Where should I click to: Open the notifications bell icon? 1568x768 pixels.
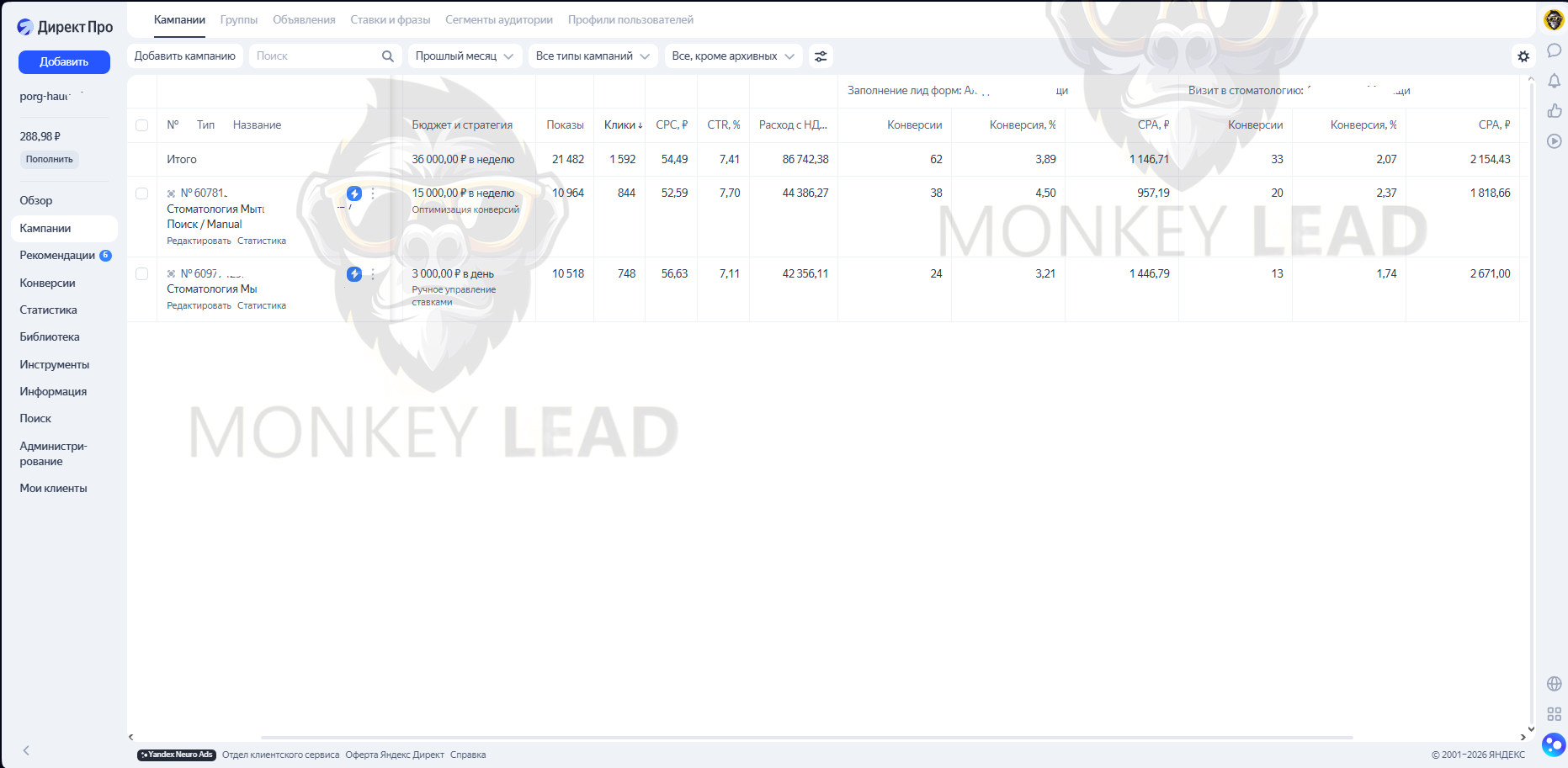[1554, 81]
